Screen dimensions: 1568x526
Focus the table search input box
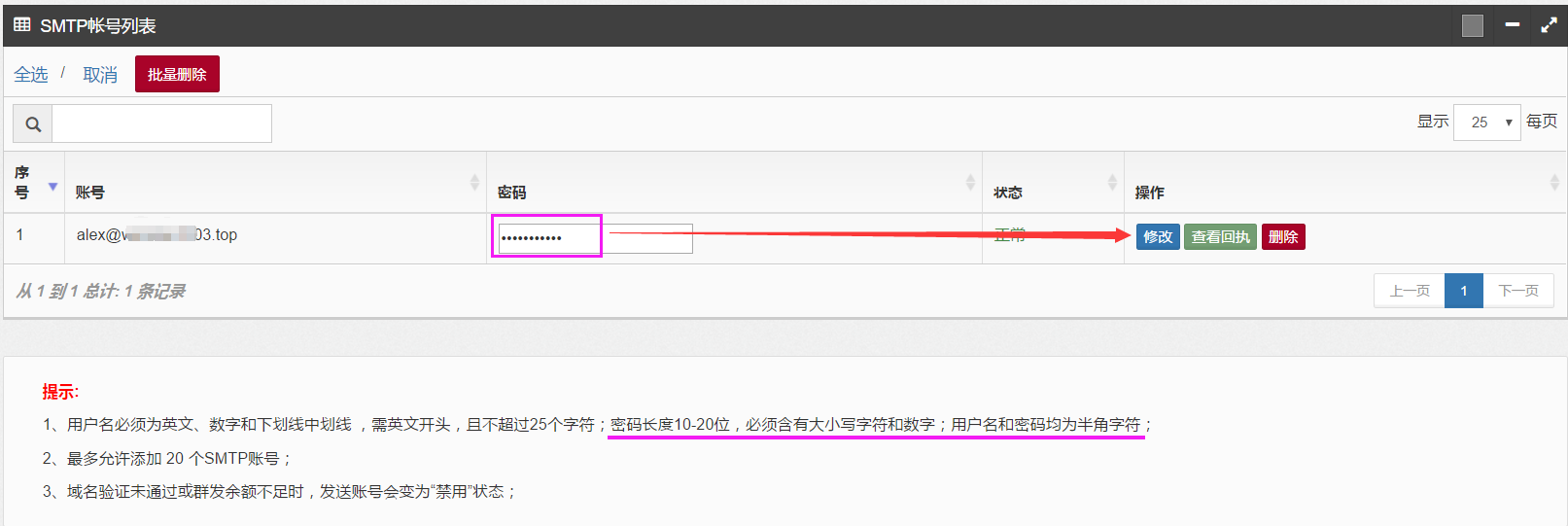click(161, 124)
